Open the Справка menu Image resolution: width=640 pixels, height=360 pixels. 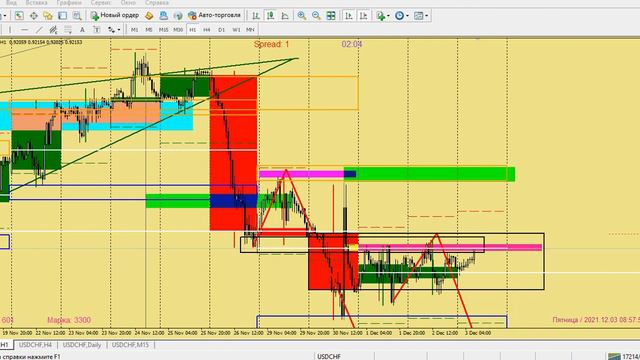(157, 3)
